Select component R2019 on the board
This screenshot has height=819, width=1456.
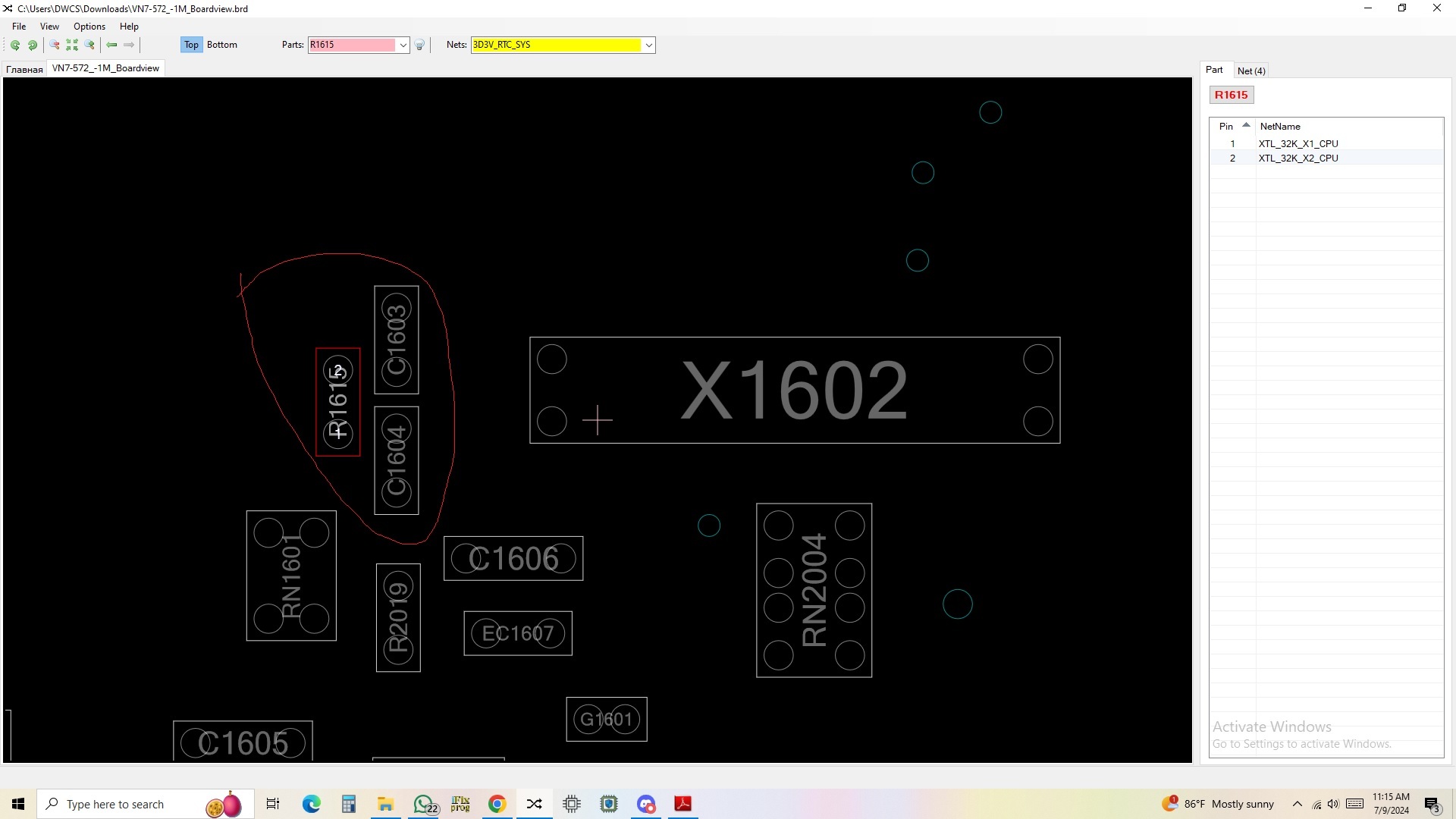coord(398,617)
